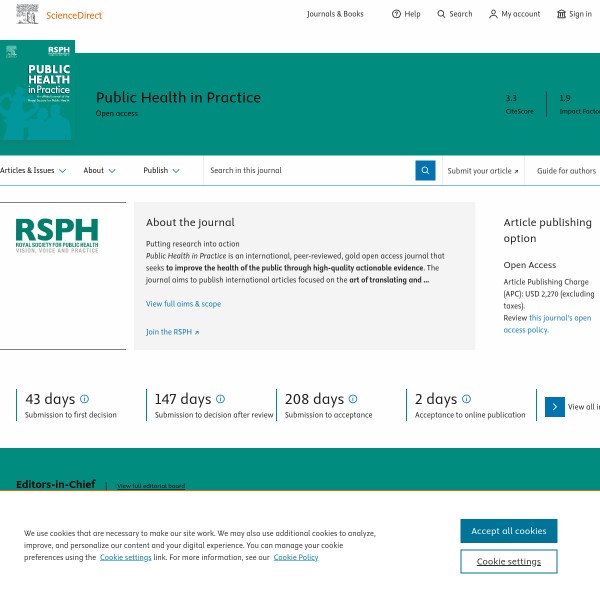
Task: Open My account via the person icon
Action: [493, 14]
